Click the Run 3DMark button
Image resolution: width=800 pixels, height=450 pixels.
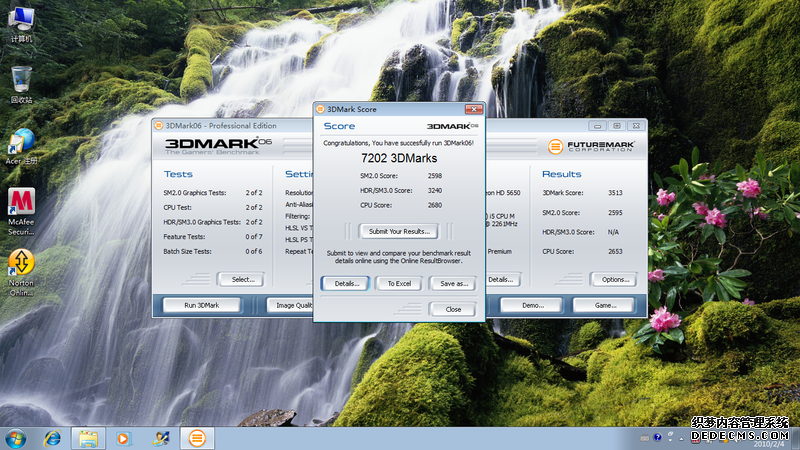[202, 305]
